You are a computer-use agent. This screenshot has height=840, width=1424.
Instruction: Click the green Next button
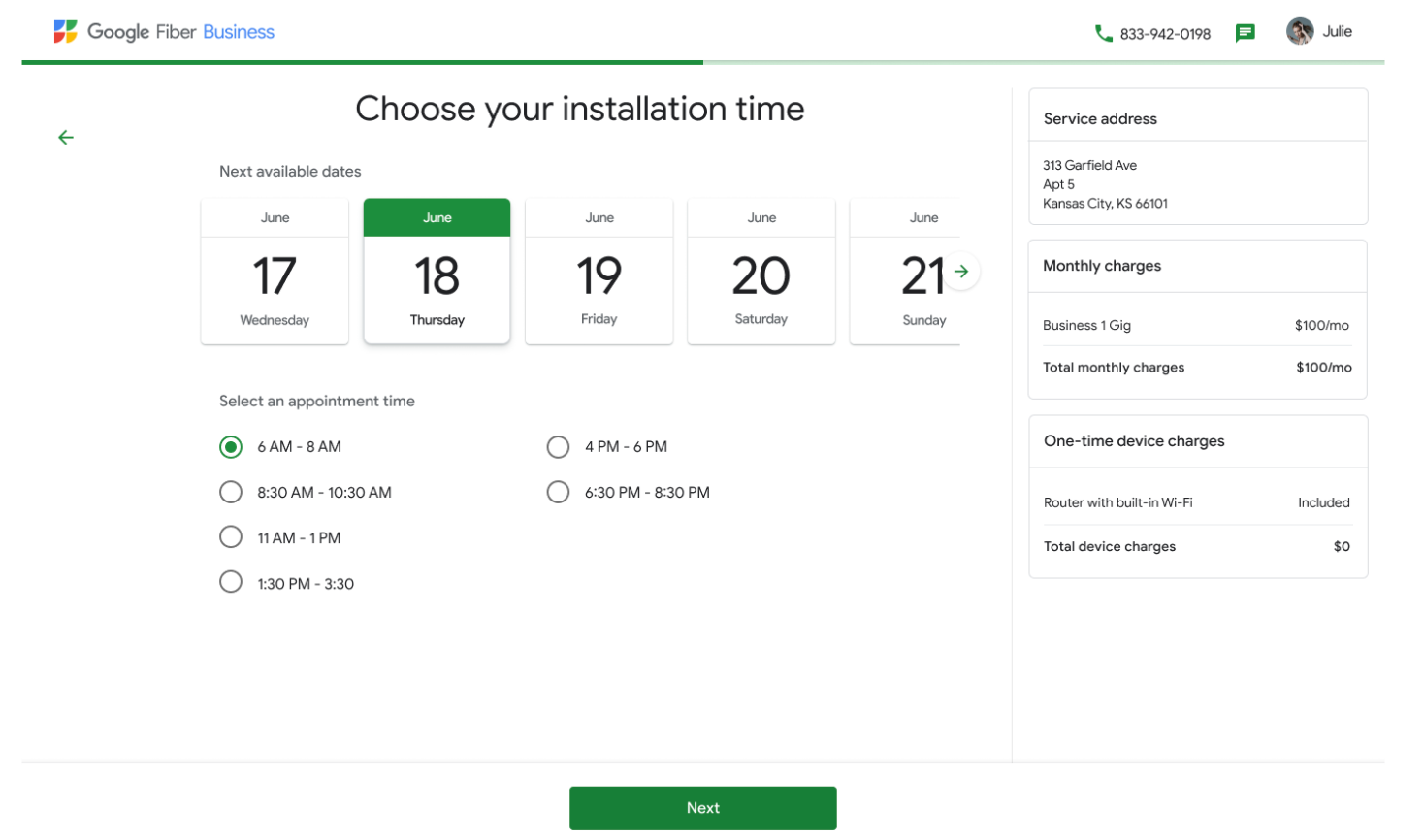coord(702,808)
